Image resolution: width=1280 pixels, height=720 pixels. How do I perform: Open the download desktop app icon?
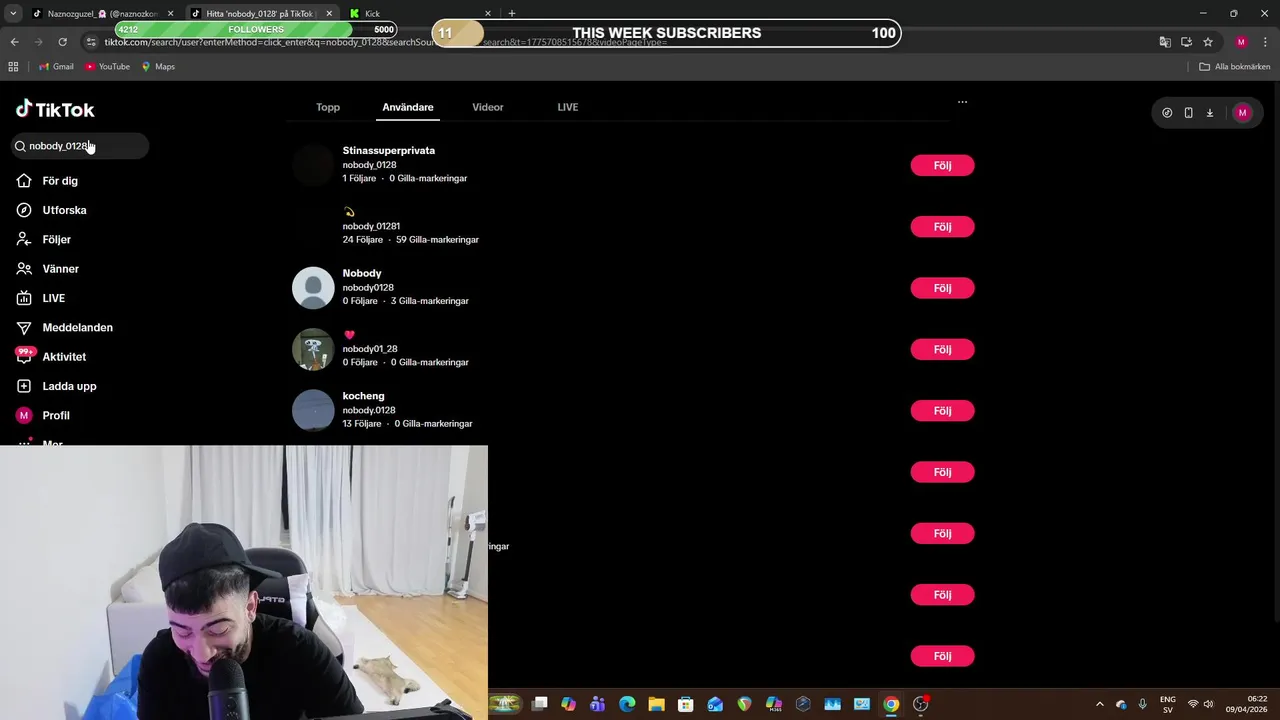[x=1209, y=113]
